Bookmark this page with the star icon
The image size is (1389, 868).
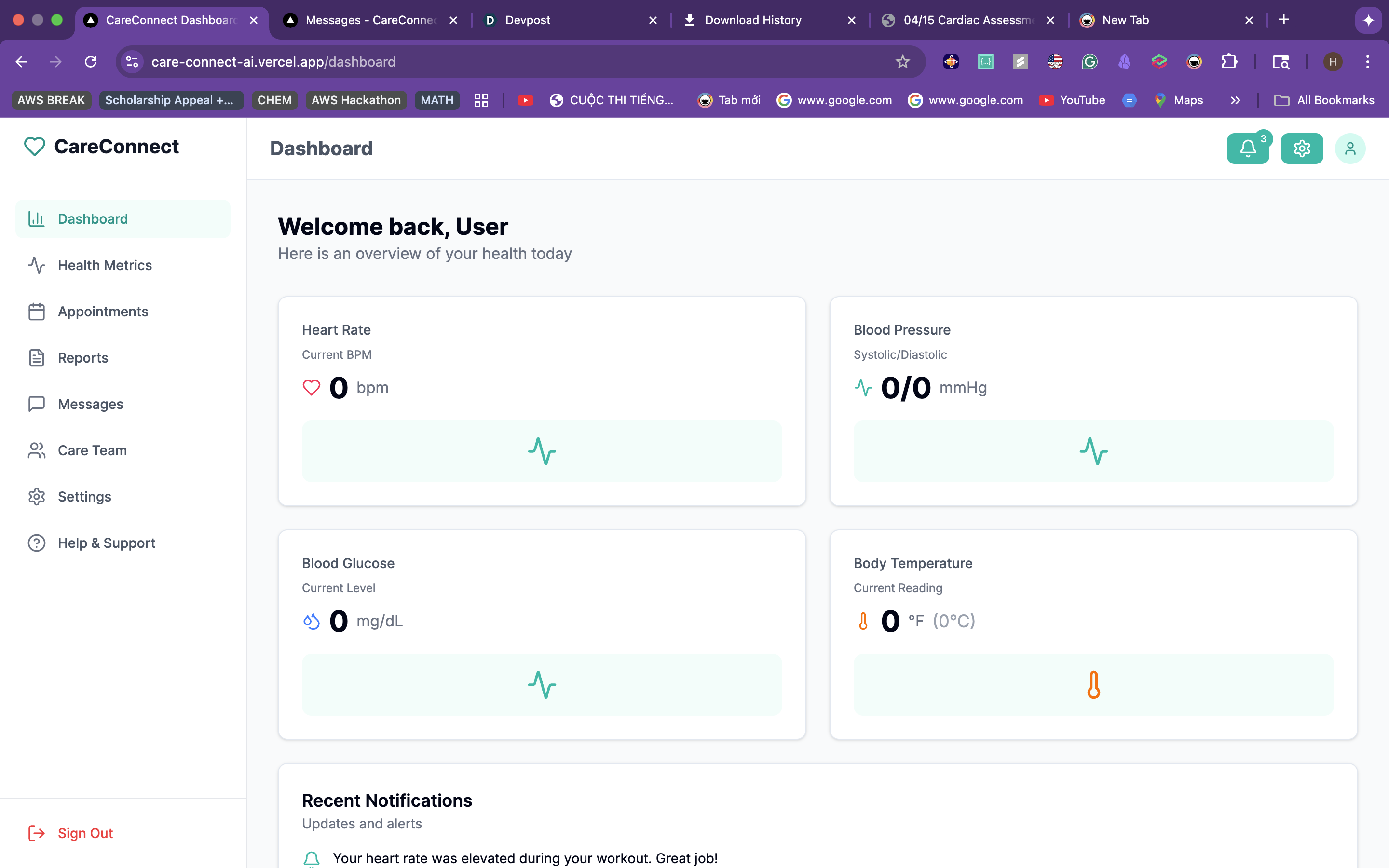coord(902,62)
